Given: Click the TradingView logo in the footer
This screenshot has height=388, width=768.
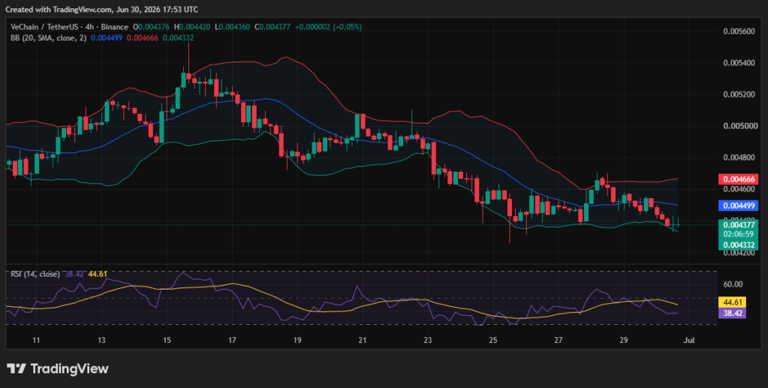Looking at the screenshot, I should 57,369.
